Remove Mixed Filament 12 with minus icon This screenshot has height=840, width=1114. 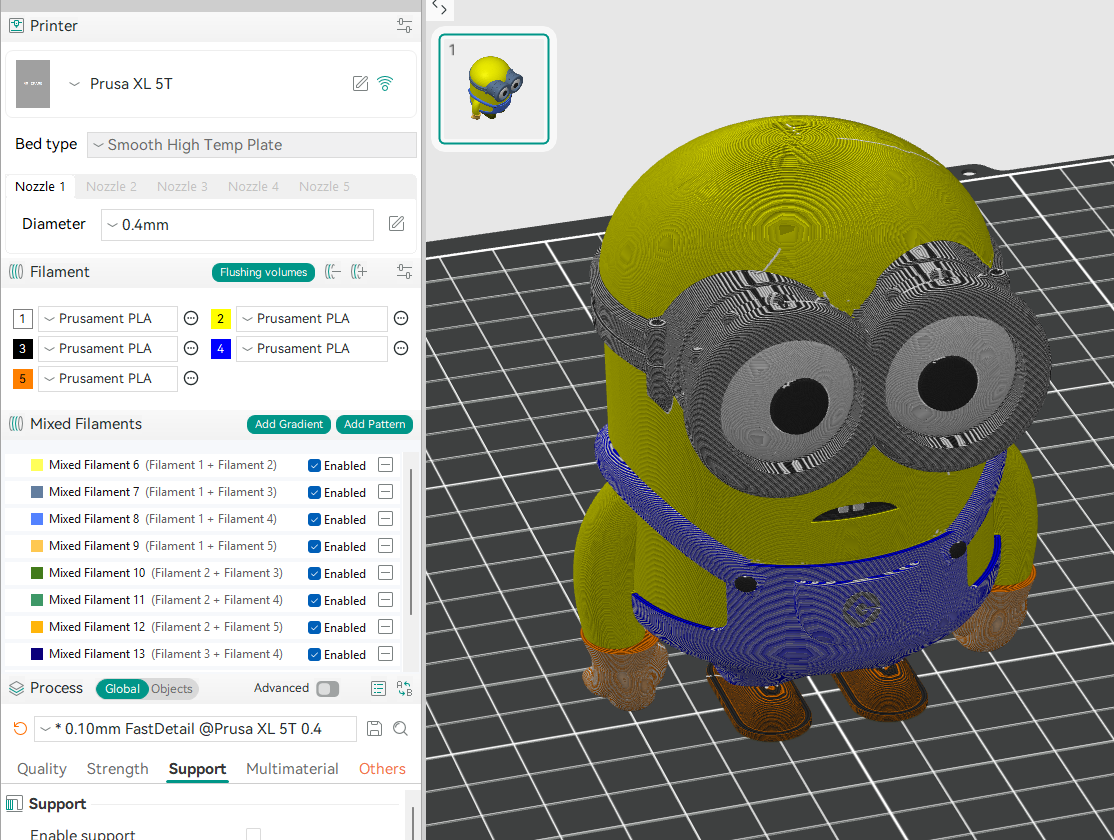tap(386, 627)
